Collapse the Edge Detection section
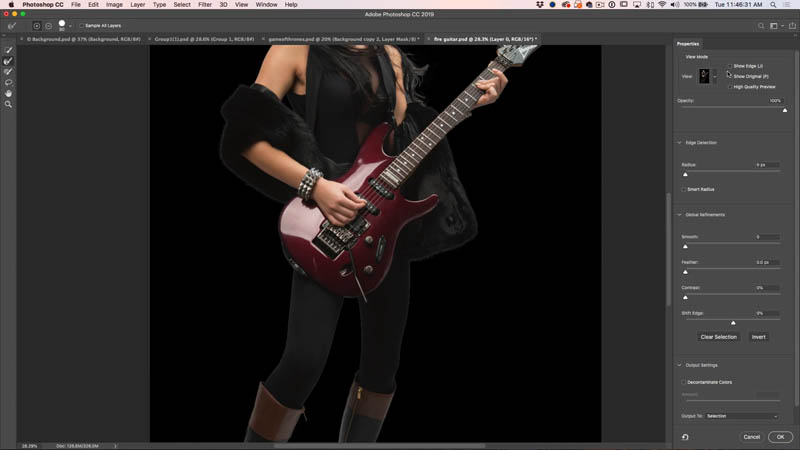The image size is (800, 450). point(680,143)
